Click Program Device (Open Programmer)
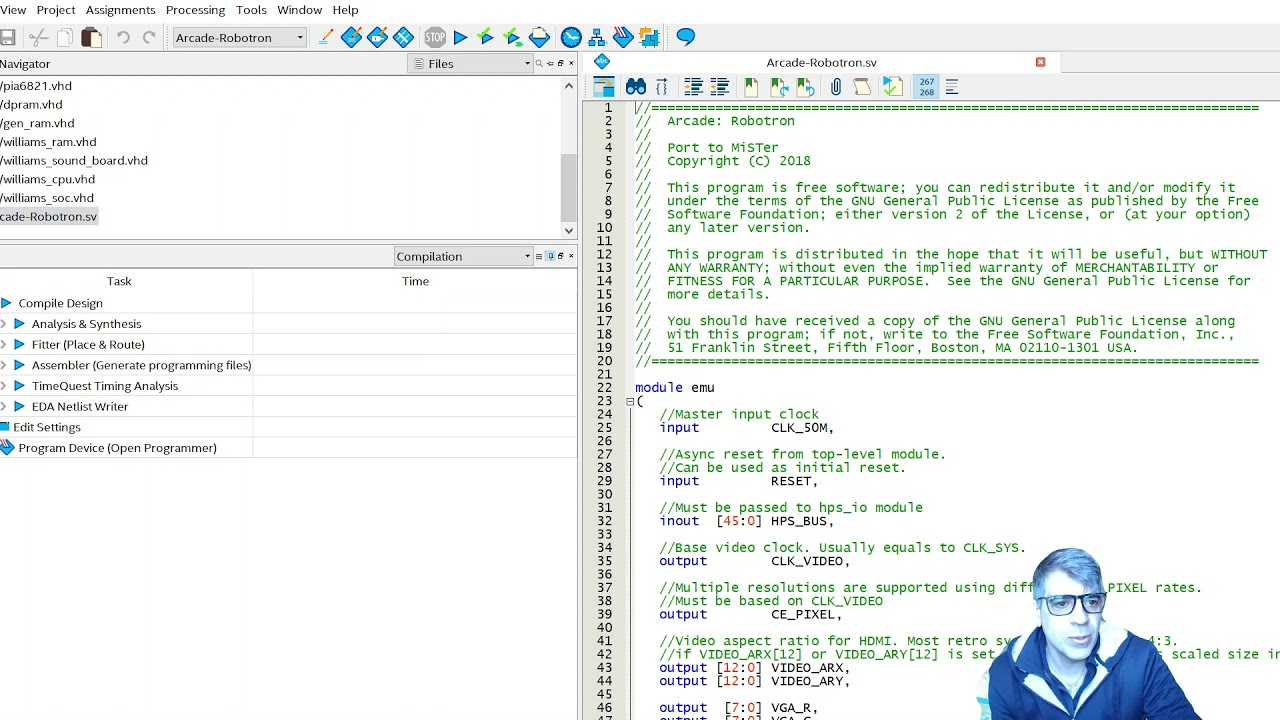 coord(117,448)
